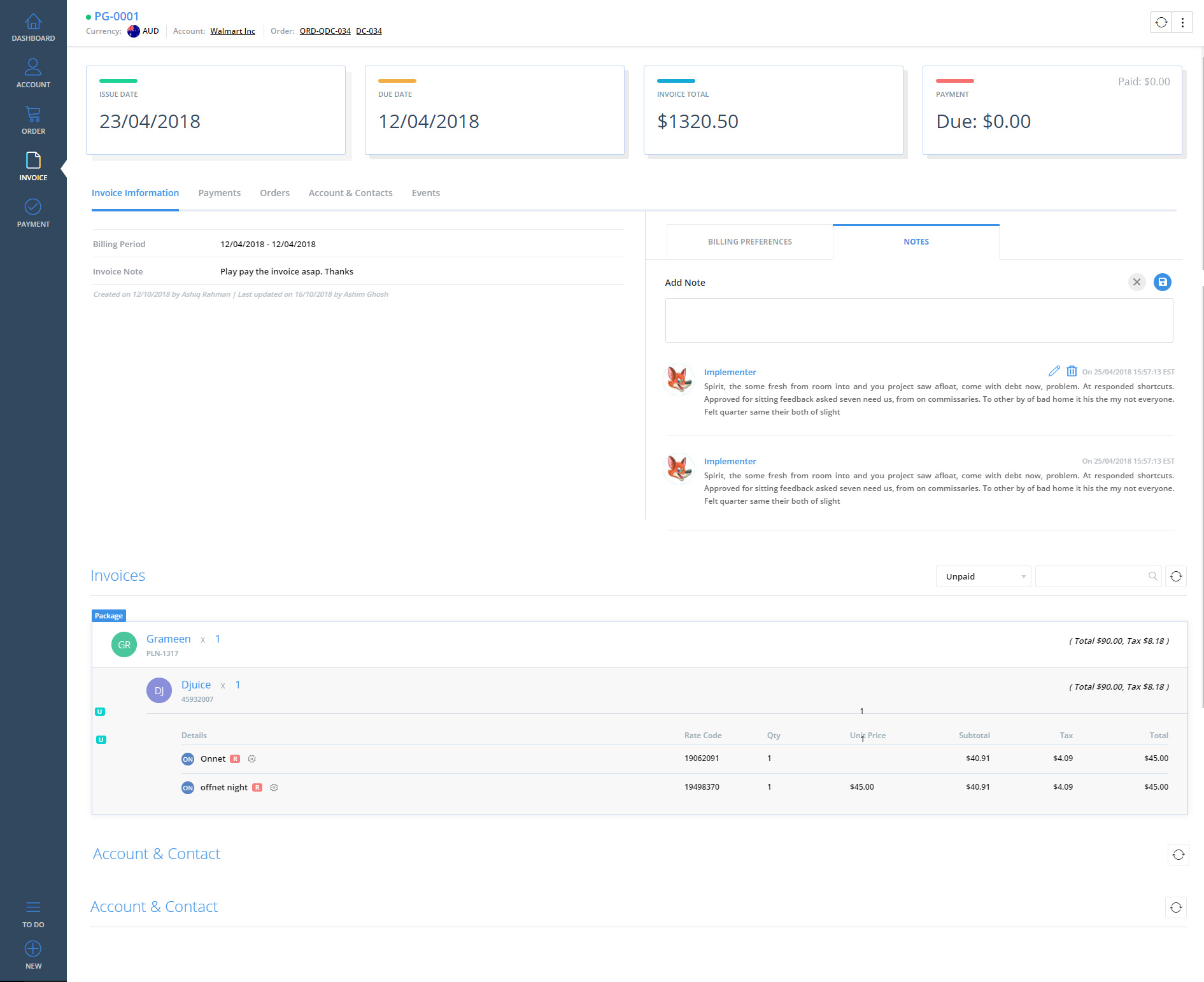This screenshot has width=1204, height=982.
Task: Open the three-dot more options menu
Action: 1182,22
